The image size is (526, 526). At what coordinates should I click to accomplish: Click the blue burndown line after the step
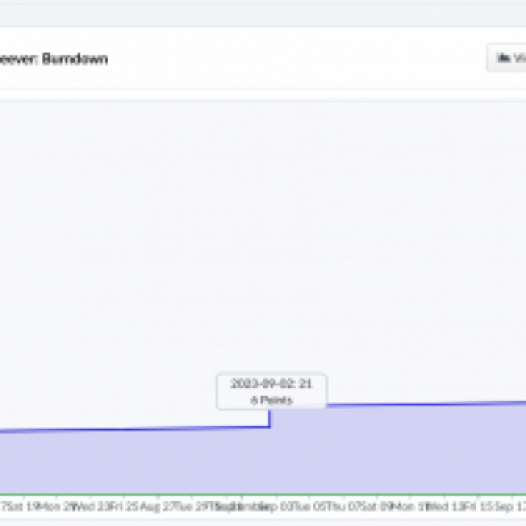coord(426,404)
